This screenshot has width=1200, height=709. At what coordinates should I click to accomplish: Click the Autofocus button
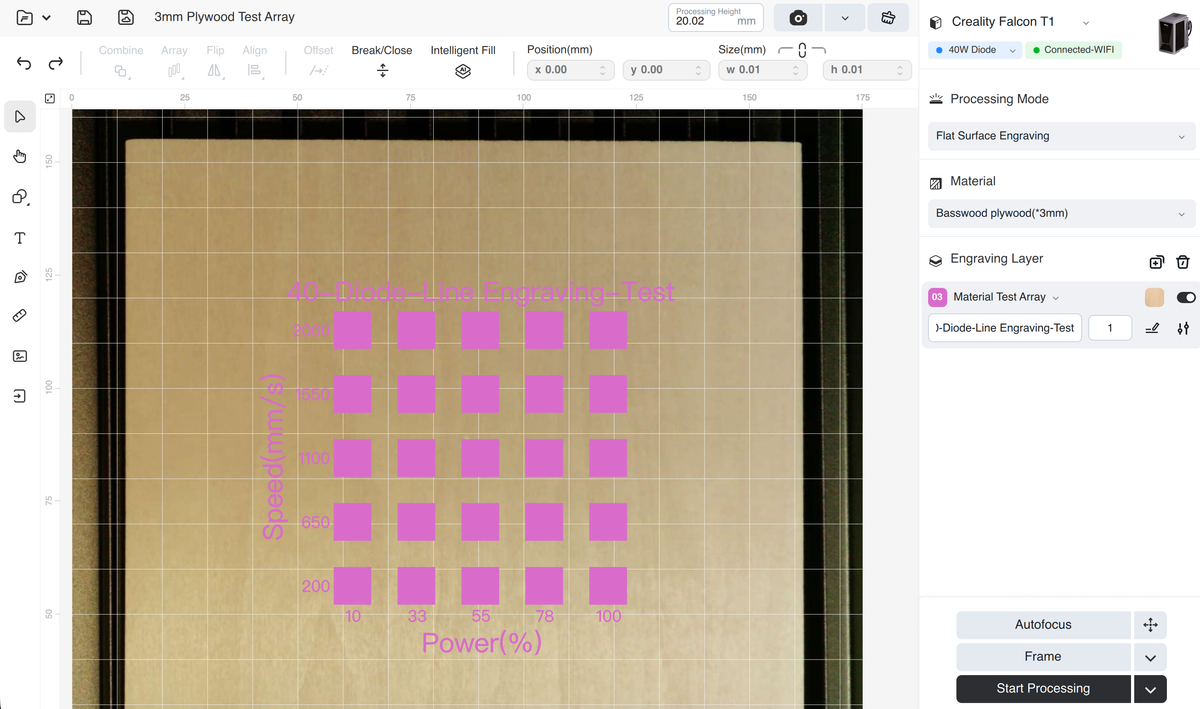pyautogui.click(x=1043, y=625)
